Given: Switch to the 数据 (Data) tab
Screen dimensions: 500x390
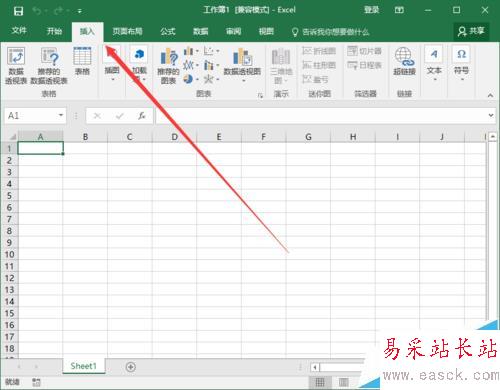Looking at the screenshot, I should 201,31.
